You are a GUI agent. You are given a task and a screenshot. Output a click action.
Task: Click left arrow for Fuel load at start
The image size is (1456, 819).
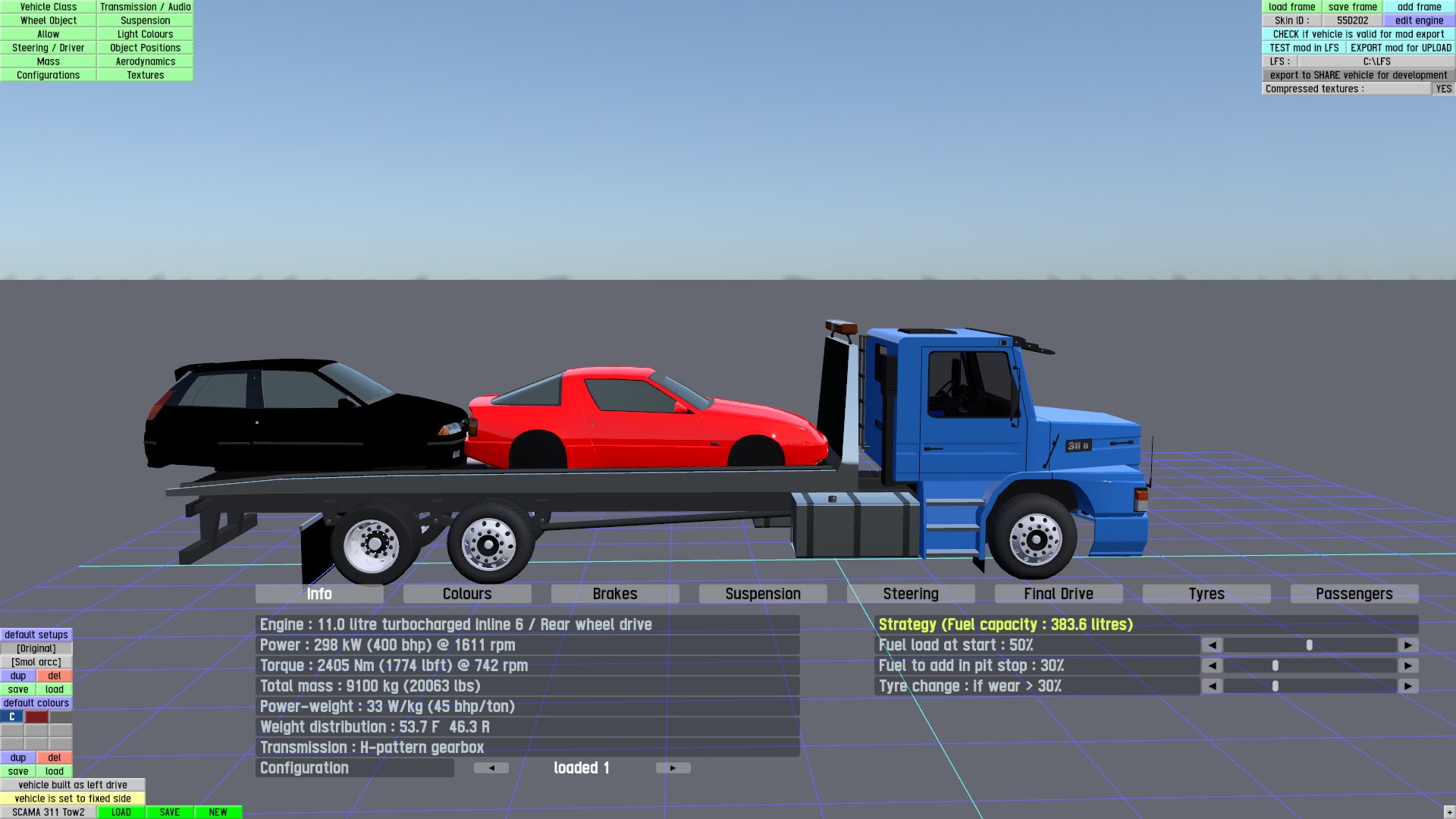[x=1212, y=645]
